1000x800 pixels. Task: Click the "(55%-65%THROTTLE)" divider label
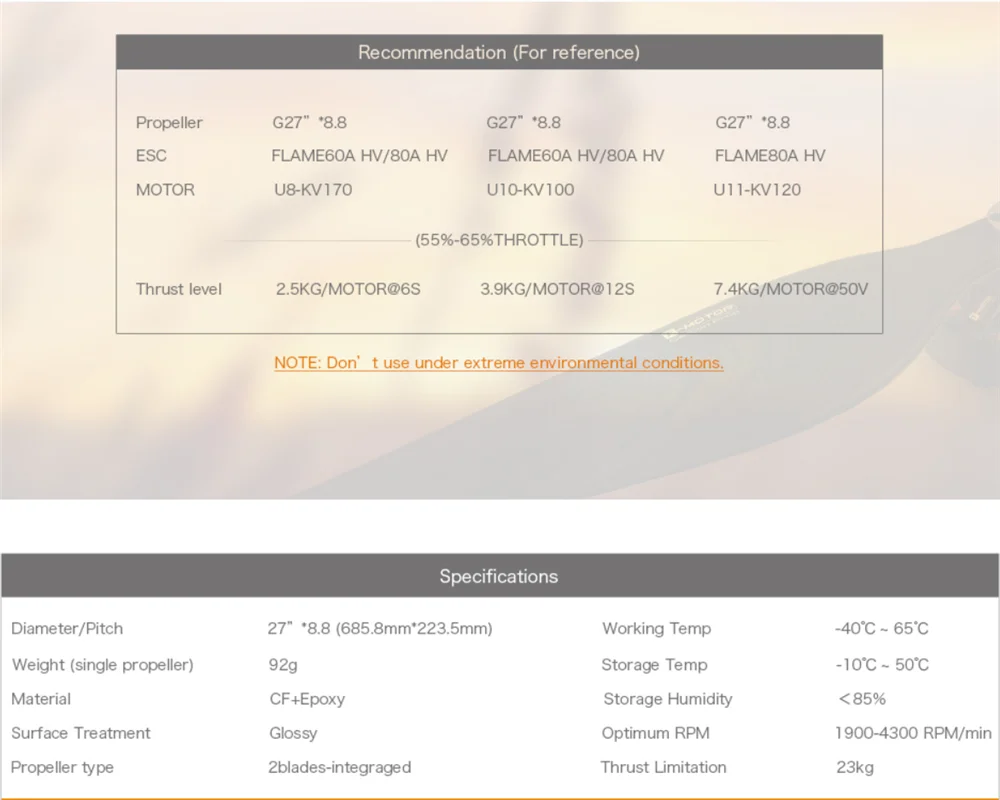[499, 240]
